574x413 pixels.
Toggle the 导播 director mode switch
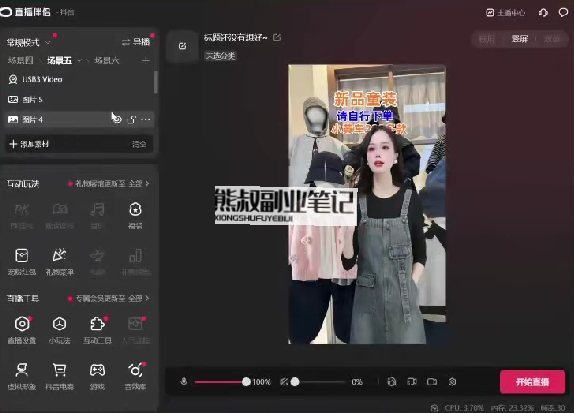(x=136, y=42)
